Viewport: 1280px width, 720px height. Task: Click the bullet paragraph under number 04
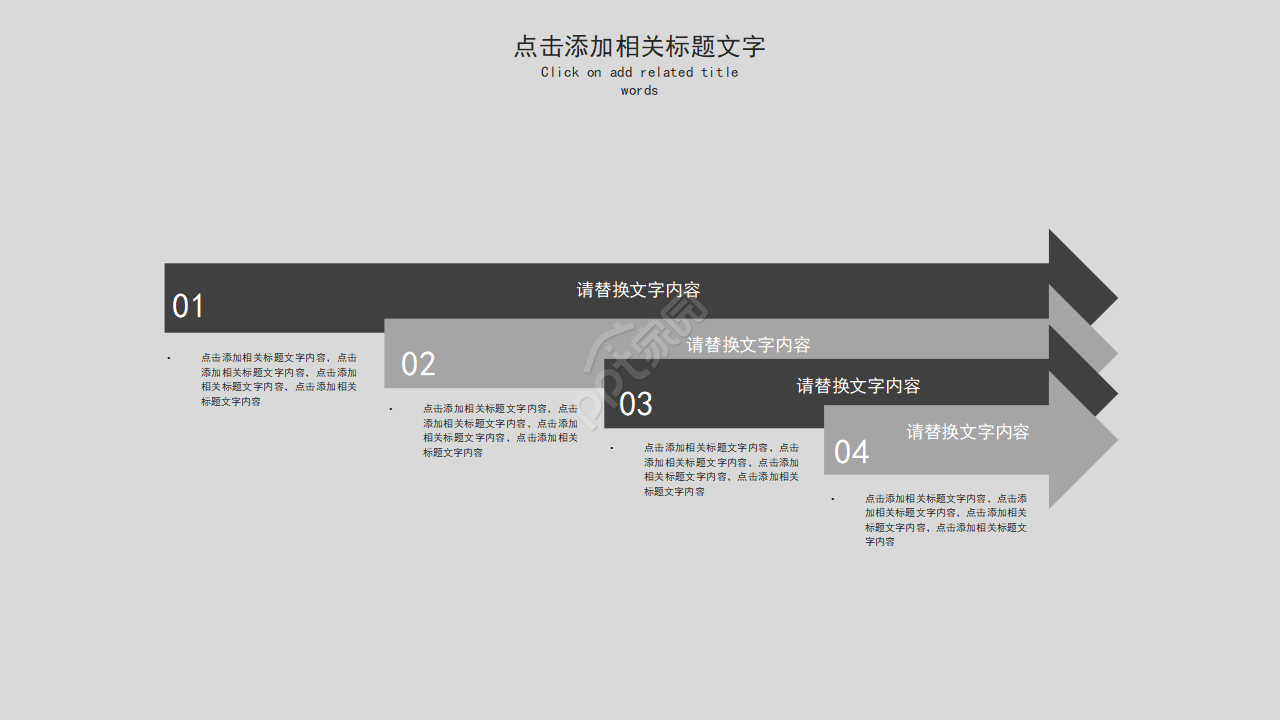point(945,519)
